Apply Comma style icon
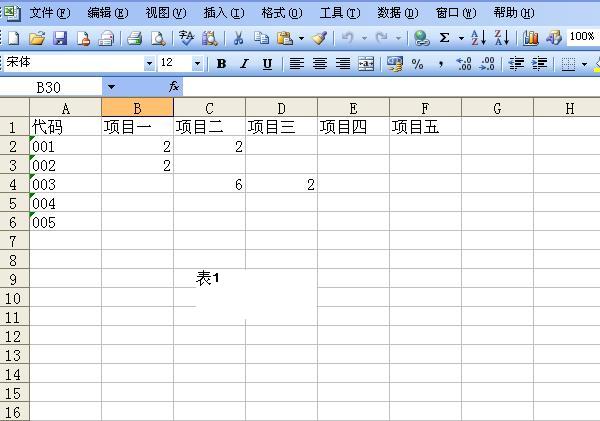 tap(441, 64)
